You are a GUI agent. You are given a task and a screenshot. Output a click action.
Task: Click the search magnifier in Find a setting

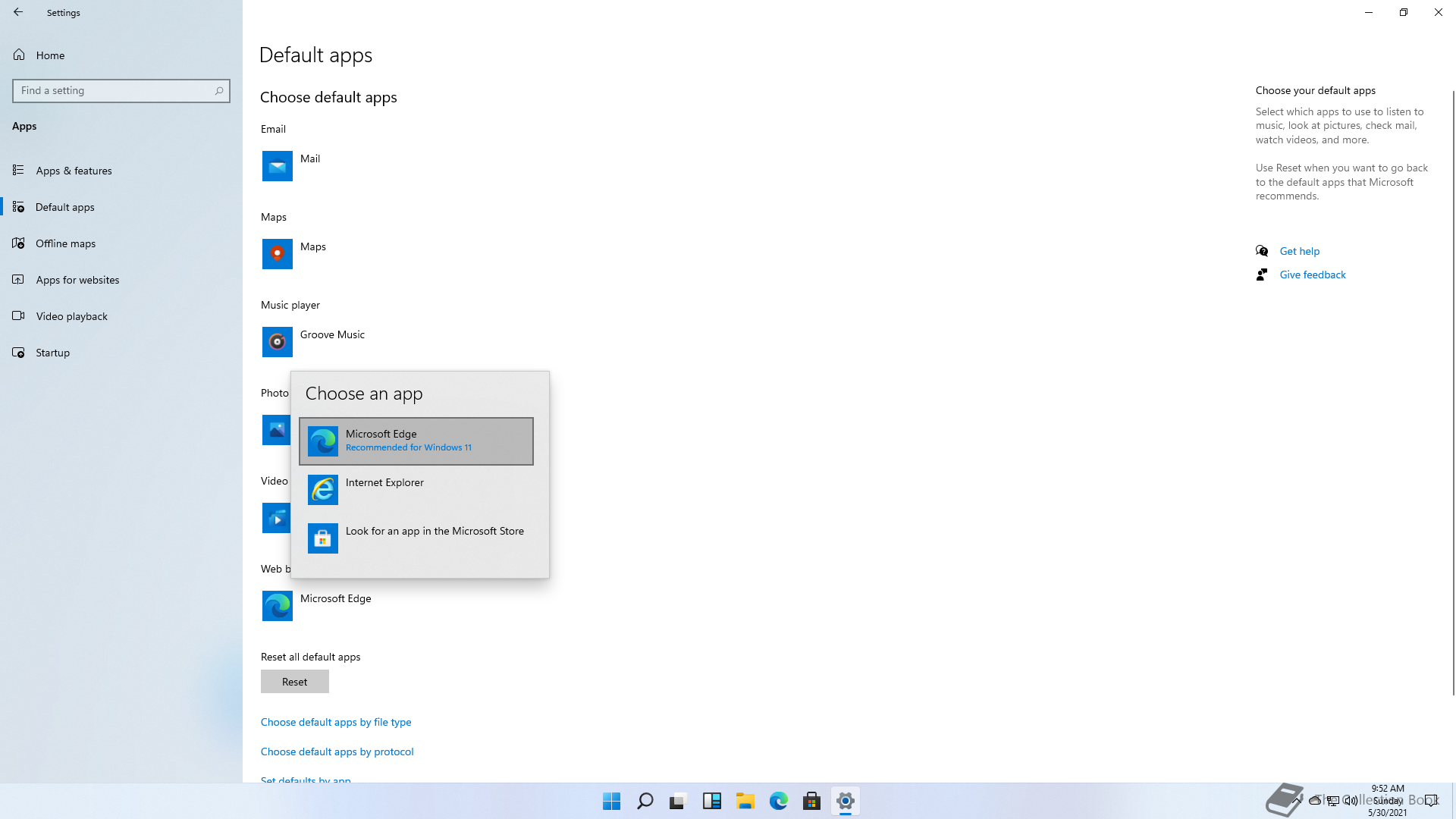click(219, 91)
